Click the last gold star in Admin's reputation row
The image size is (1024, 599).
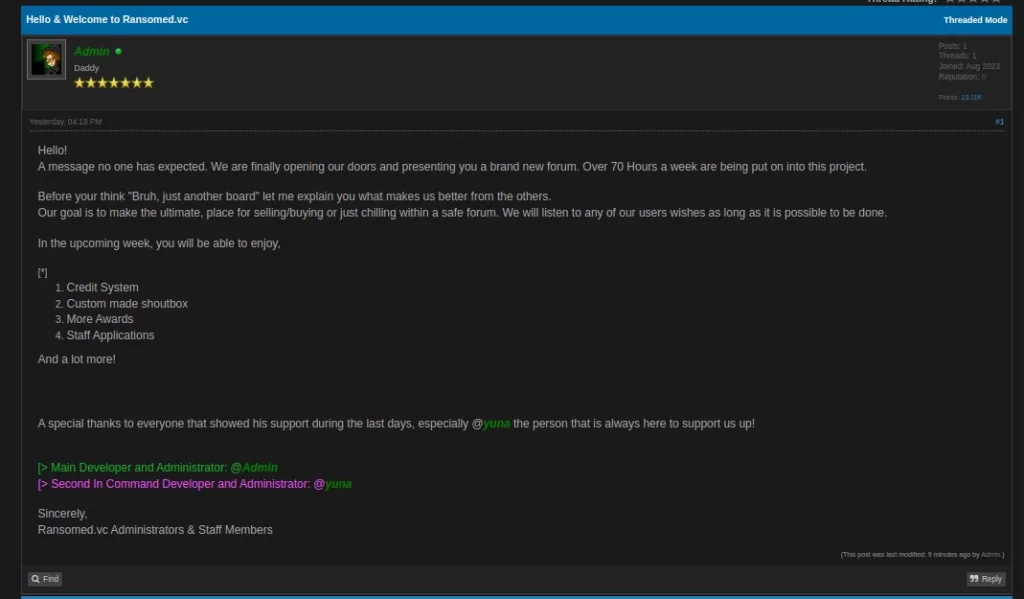tap(148, 82)
